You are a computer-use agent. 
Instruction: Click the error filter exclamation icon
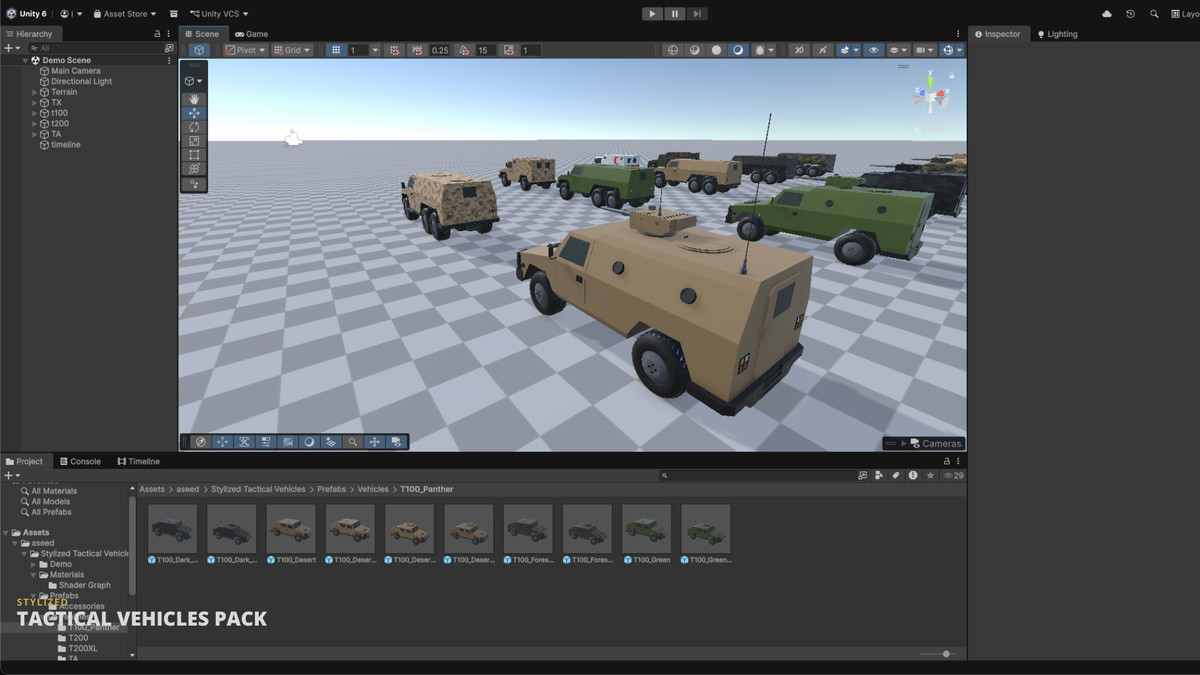point(913,476)
